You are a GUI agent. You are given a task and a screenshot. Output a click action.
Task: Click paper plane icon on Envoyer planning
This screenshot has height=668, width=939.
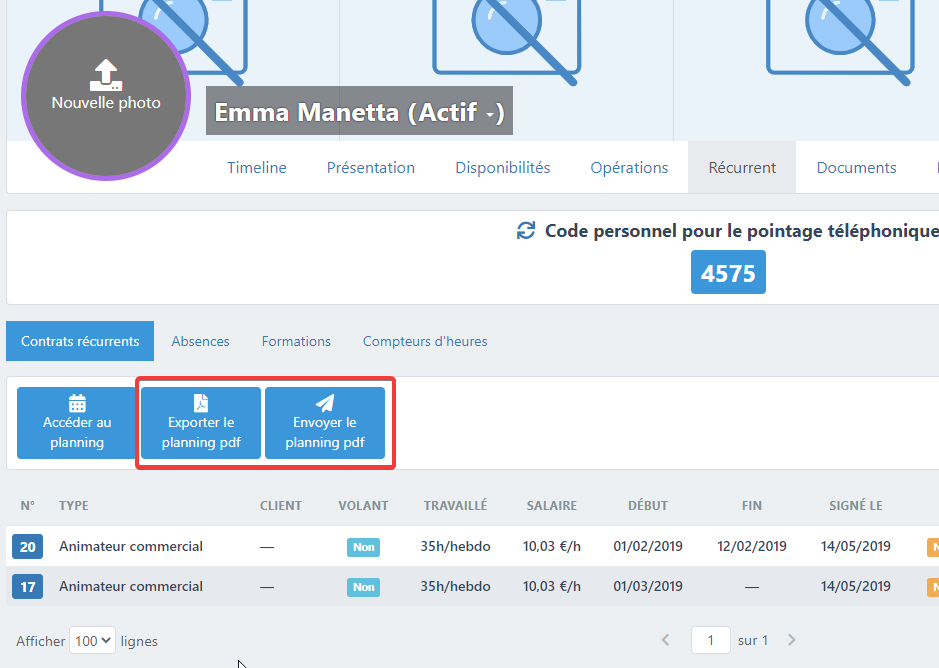click(x=325, y=403)
